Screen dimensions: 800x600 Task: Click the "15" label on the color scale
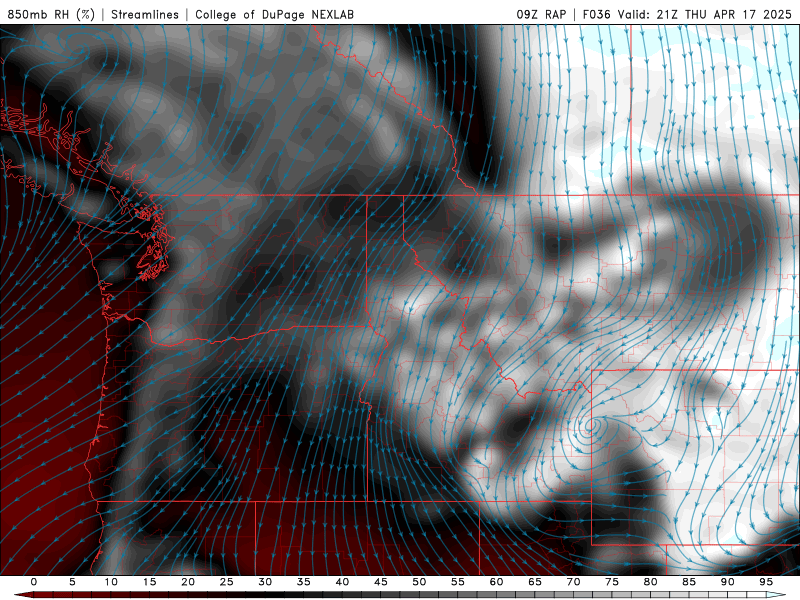(x=149, y=582)
